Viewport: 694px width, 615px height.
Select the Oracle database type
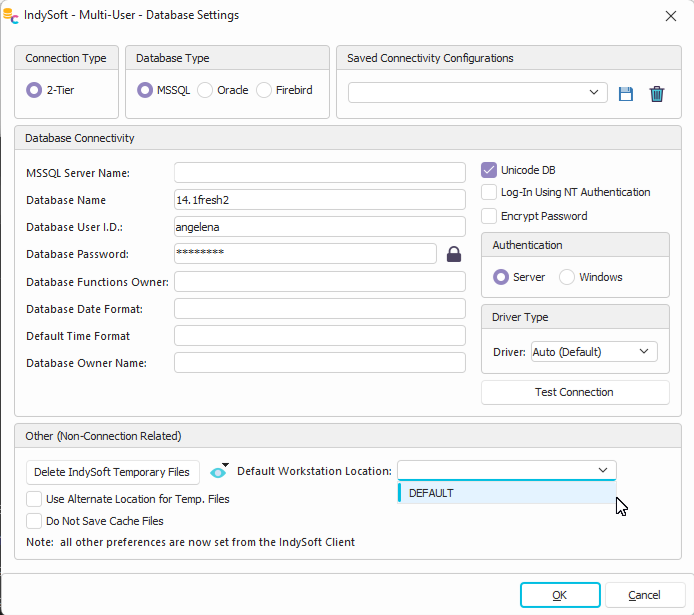pos(205,90)
